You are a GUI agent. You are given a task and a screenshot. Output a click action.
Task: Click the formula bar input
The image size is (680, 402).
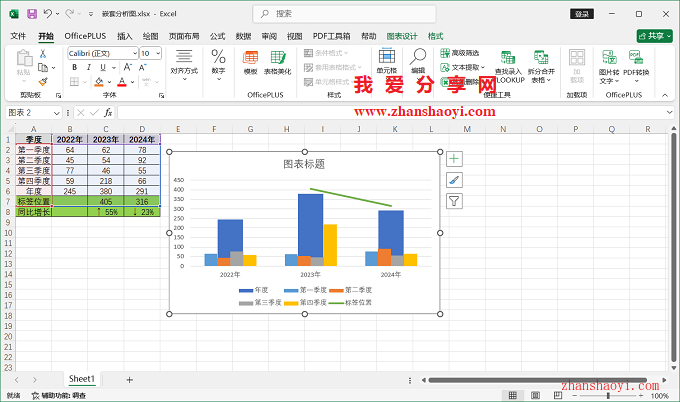(x=390, y=113)
